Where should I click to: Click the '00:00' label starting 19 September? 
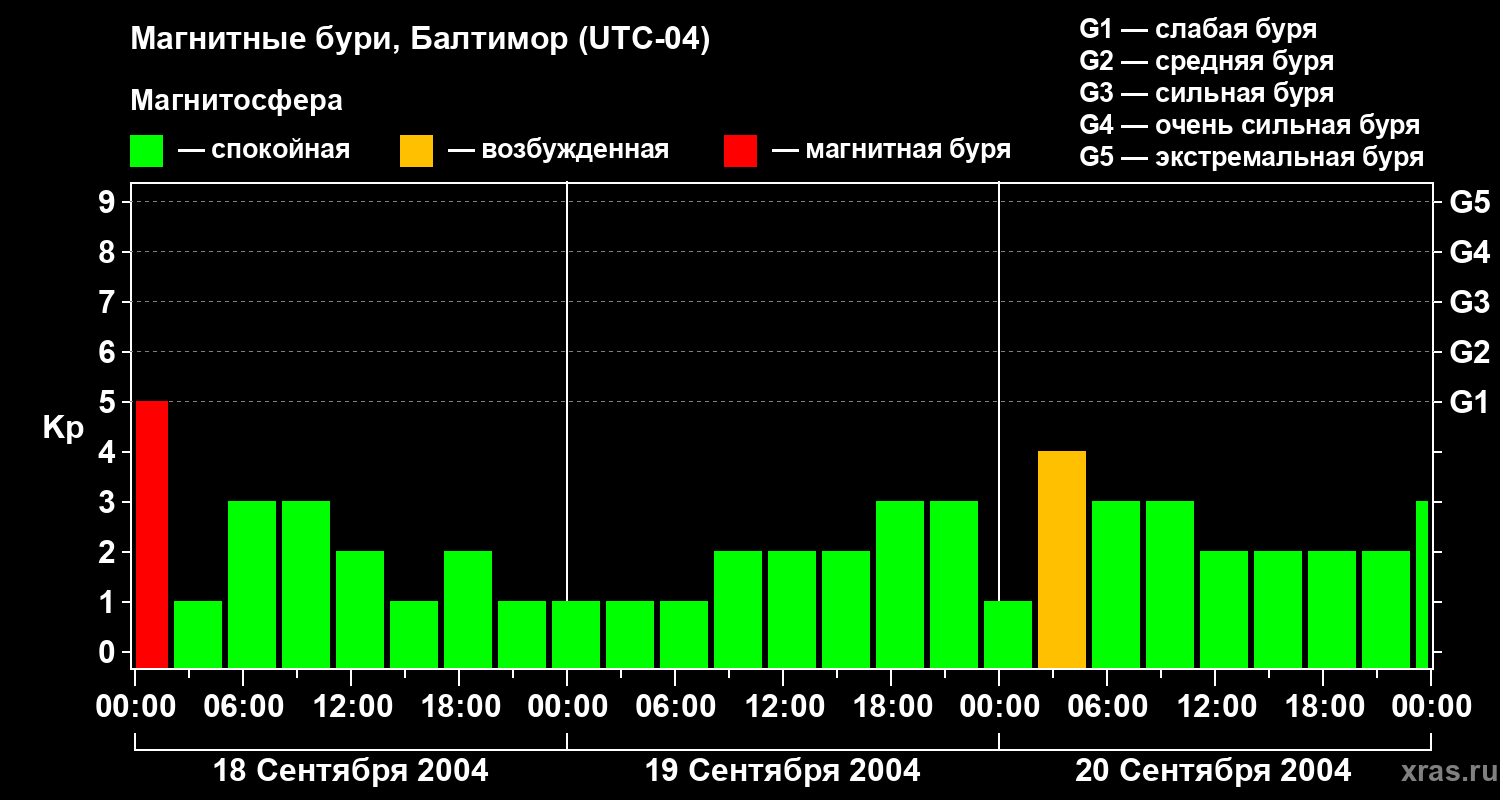click(567, 707)
